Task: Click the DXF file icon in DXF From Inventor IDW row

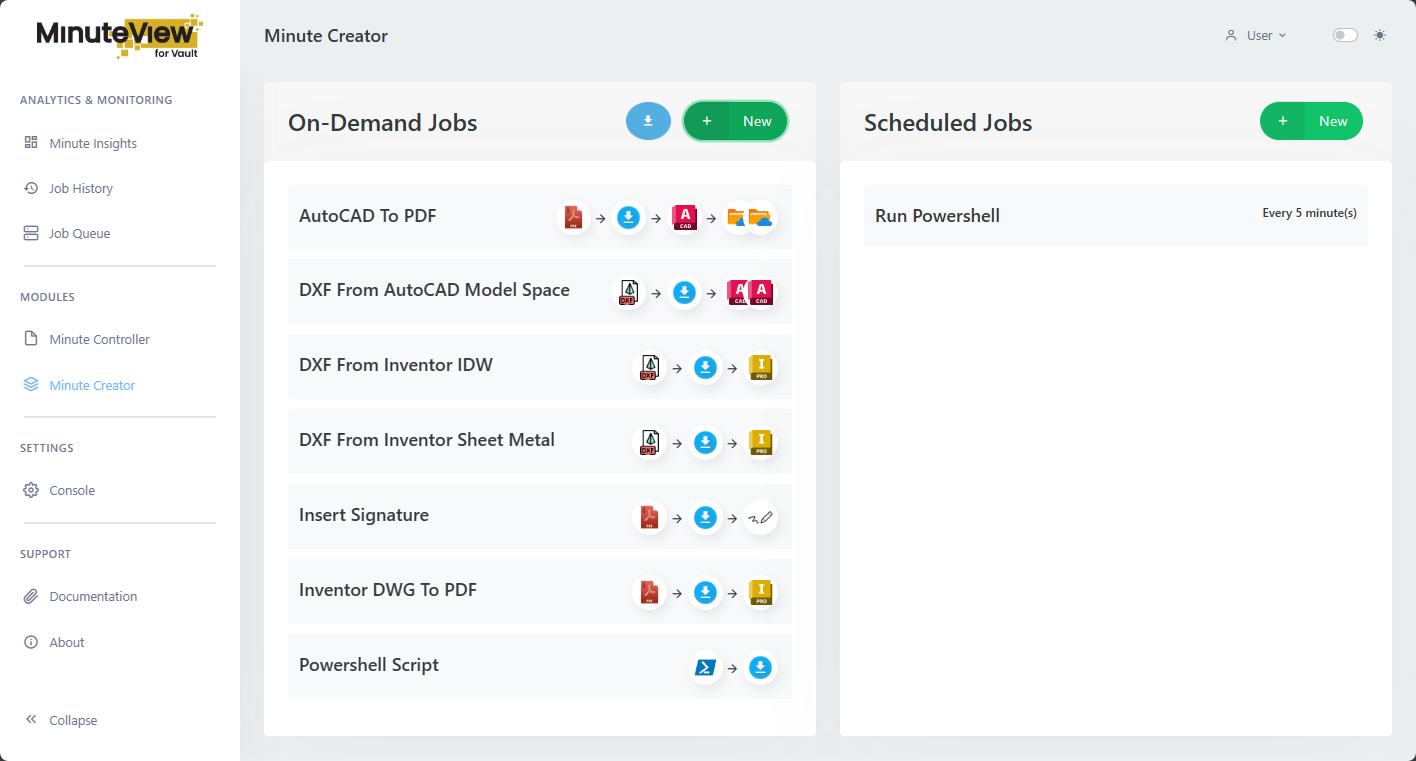Action: (x=649, y=367)
